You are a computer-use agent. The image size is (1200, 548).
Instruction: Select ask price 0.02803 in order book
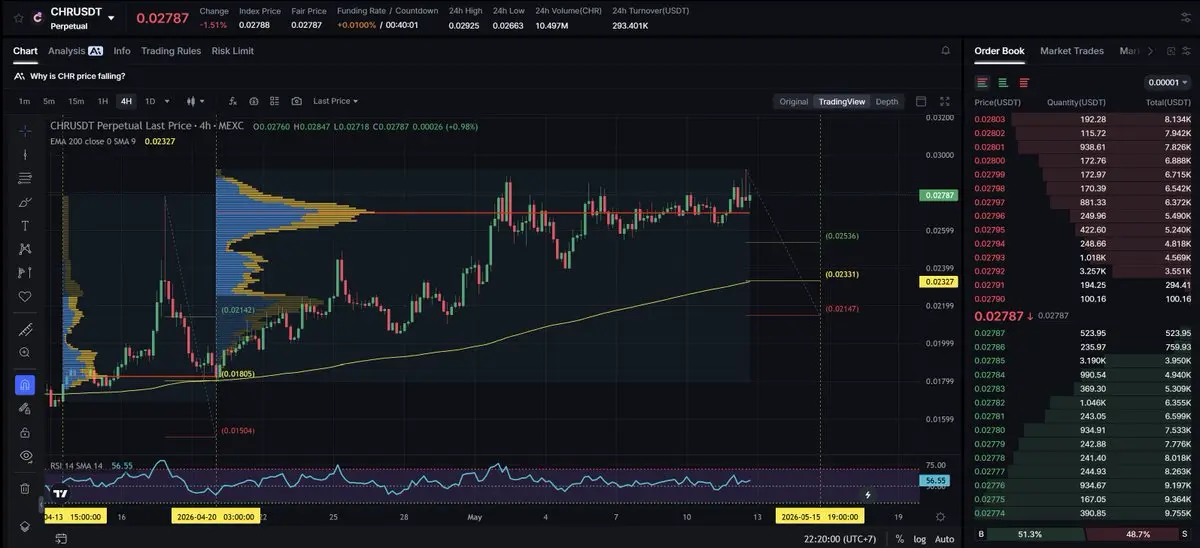click(990, 119)
